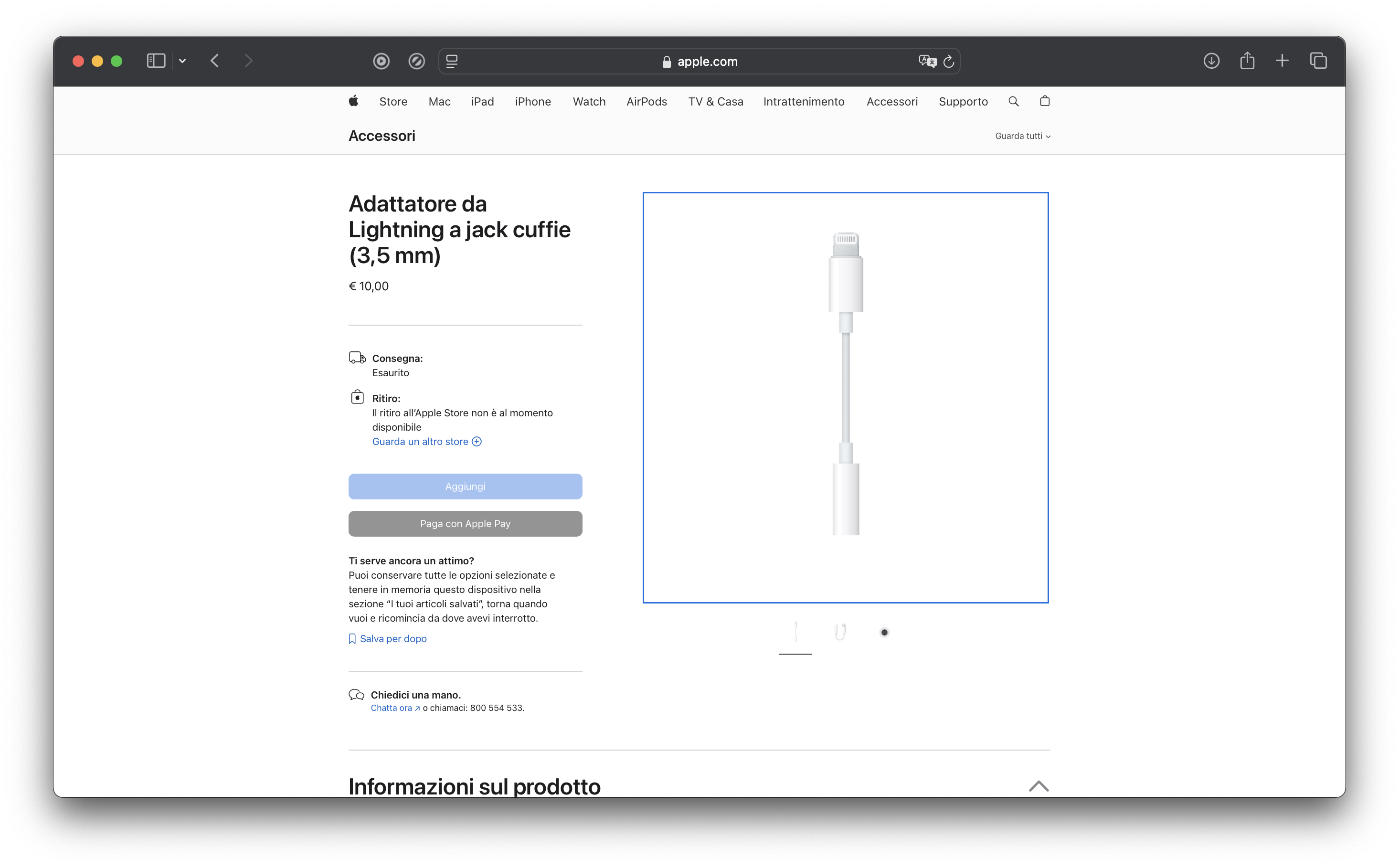Toggle the Safari sidebar
Viewport: 1399px width, 868px height.
[156, 61]
